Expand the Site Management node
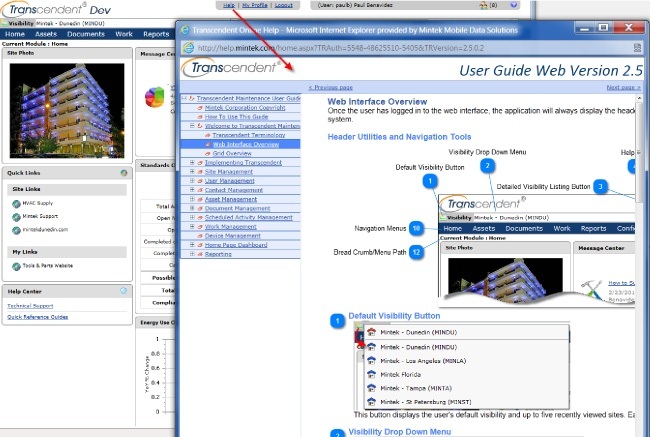The image size is (650, 437). point(192,171)
